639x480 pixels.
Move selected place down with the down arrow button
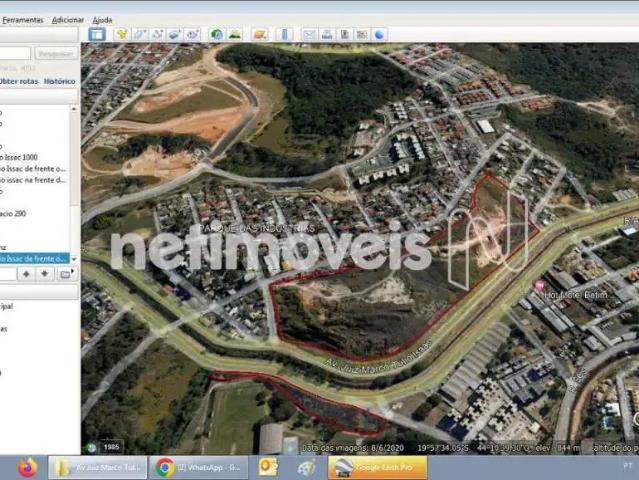(x=44, y=274)
